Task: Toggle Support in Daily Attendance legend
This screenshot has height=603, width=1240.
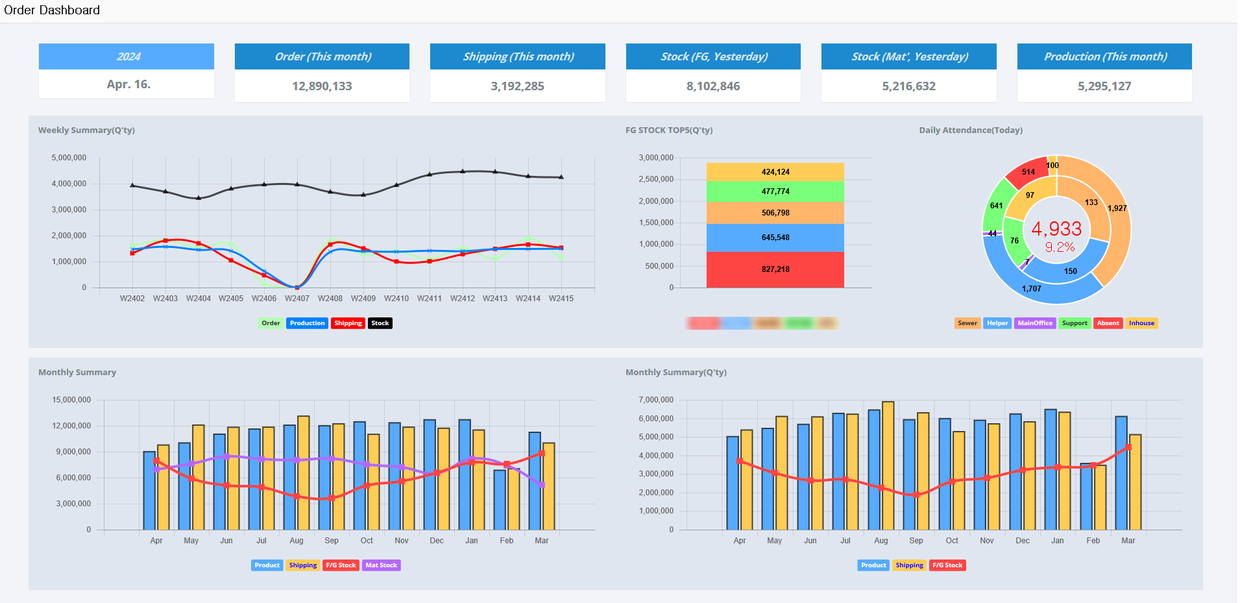Action: click(x=1075, y=323)
